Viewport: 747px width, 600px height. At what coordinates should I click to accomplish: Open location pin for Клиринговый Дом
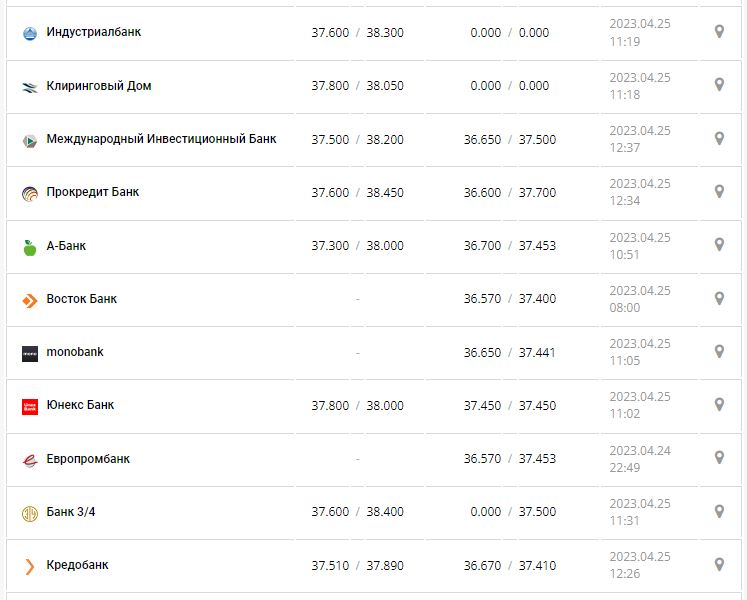pos(719,85)
